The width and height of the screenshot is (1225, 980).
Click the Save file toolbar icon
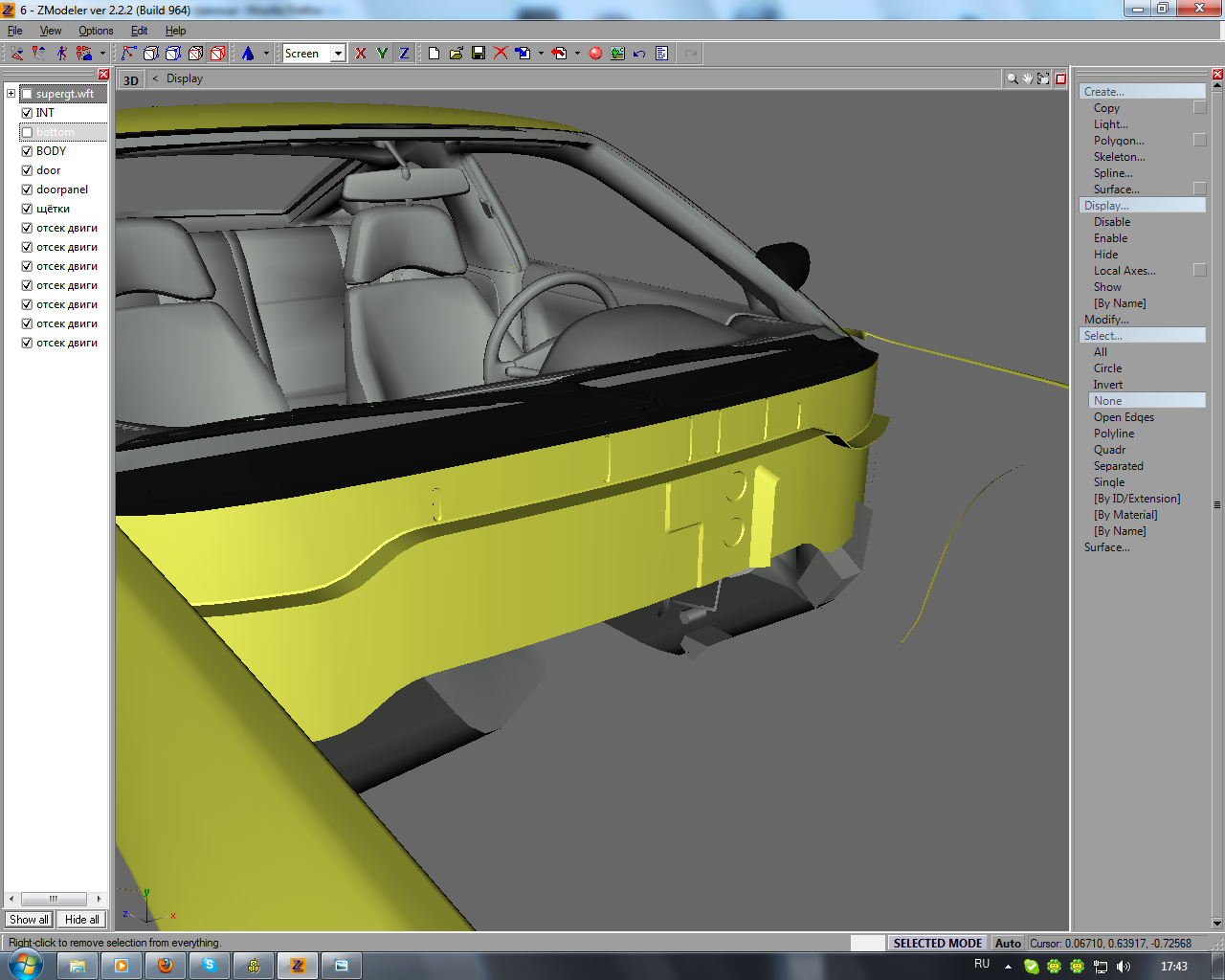click(479, 54)
